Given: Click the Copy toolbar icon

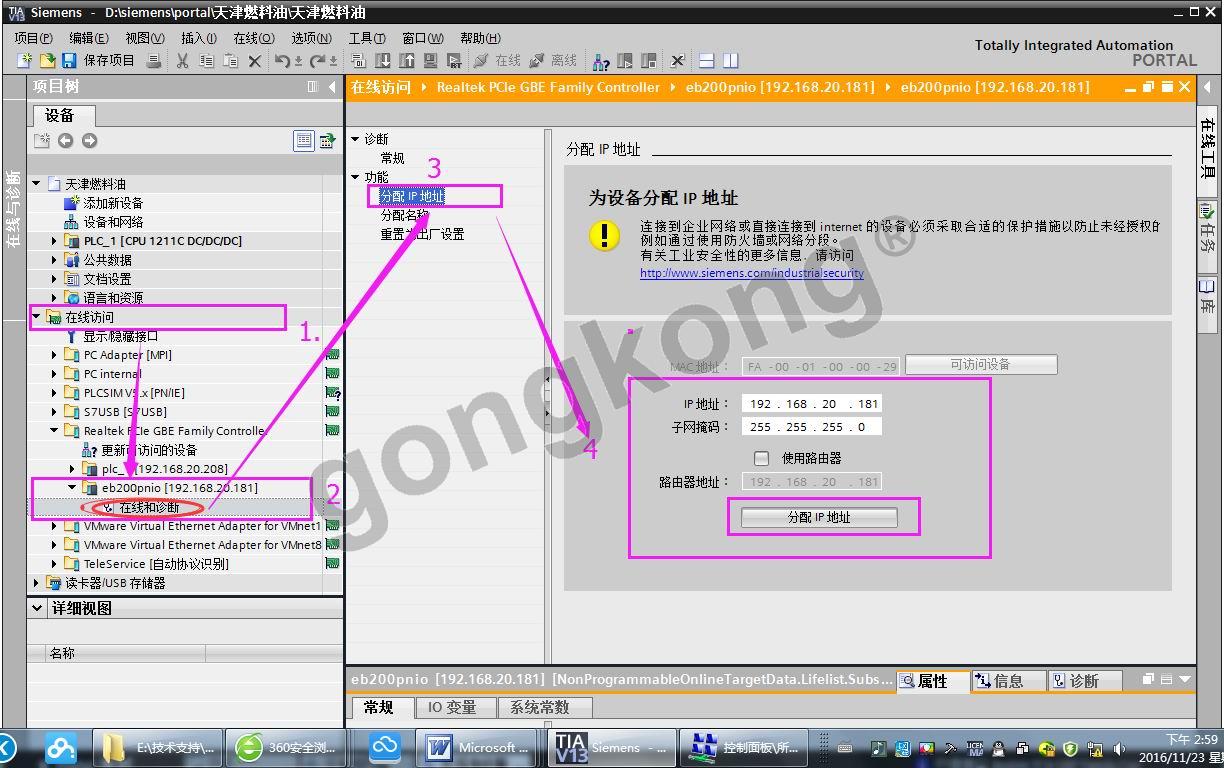Looking at the screenshot, I should (x=206, y=61).
